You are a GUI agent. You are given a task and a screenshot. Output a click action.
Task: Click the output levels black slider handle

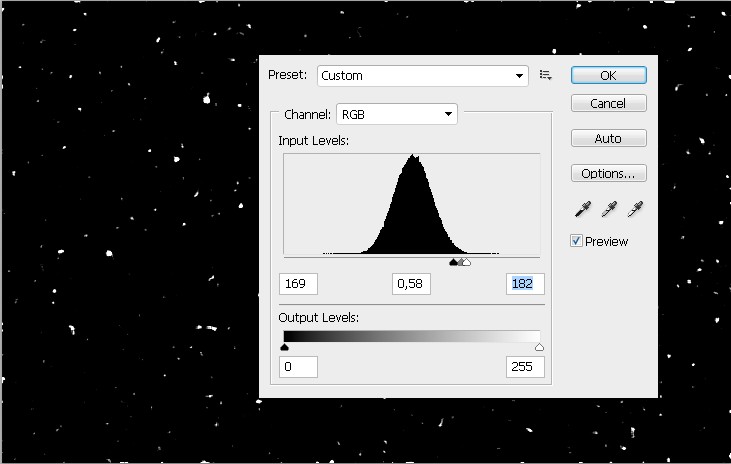[x=285, y=347]
